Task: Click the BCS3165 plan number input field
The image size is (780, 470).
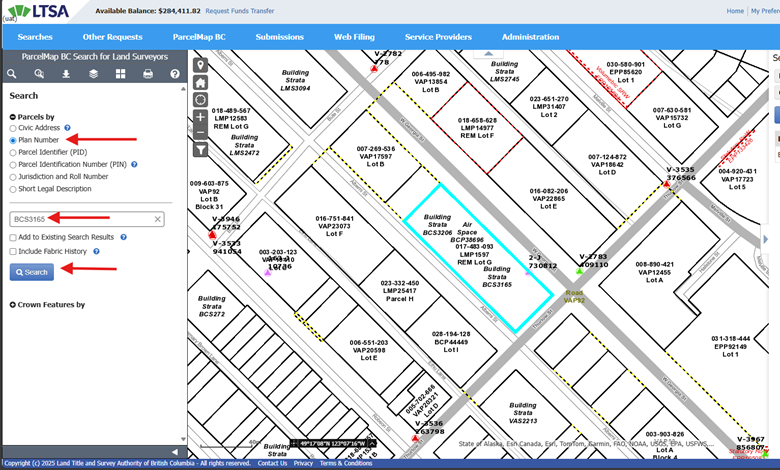Action: (x=80, y=219)
